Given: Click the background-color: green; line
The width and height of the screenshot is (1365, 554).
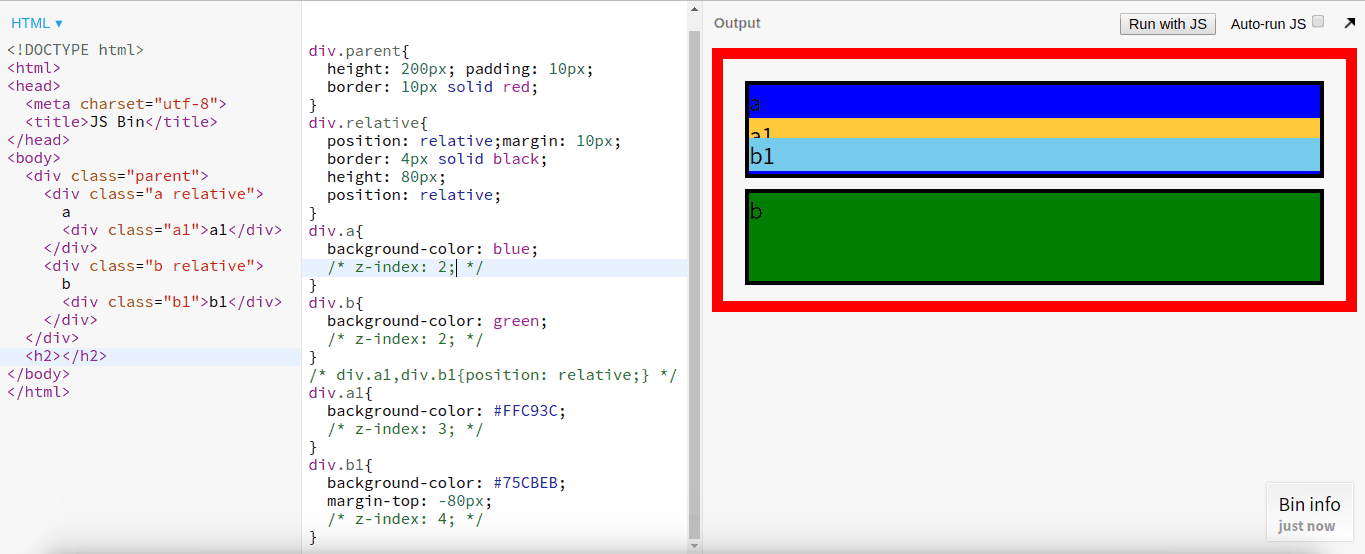Looking at the screenshot, I should [x=437, y=321].
